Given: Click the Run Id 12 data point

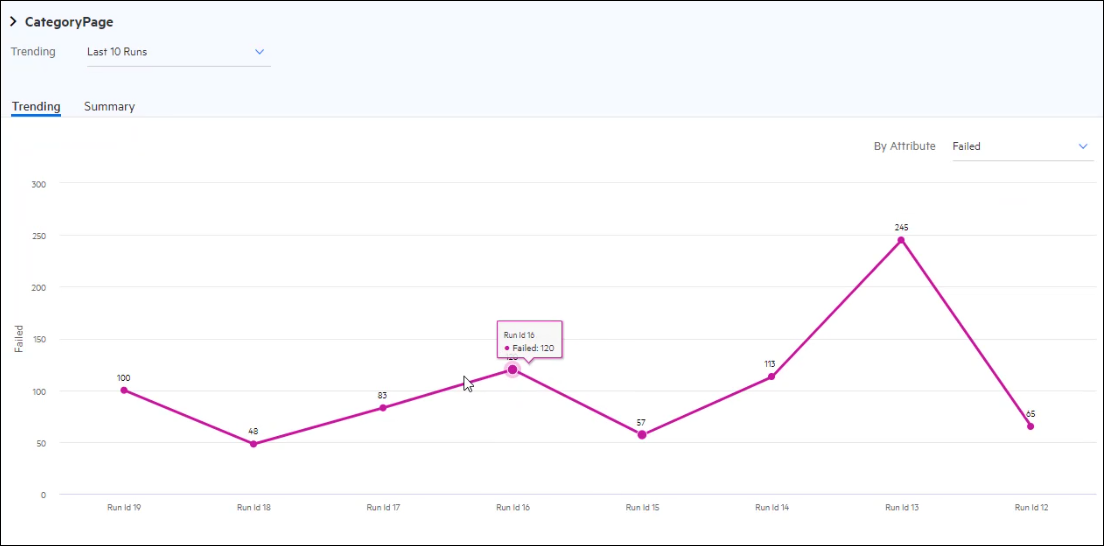Looking at the screenshot, I should click(1030, 427).
